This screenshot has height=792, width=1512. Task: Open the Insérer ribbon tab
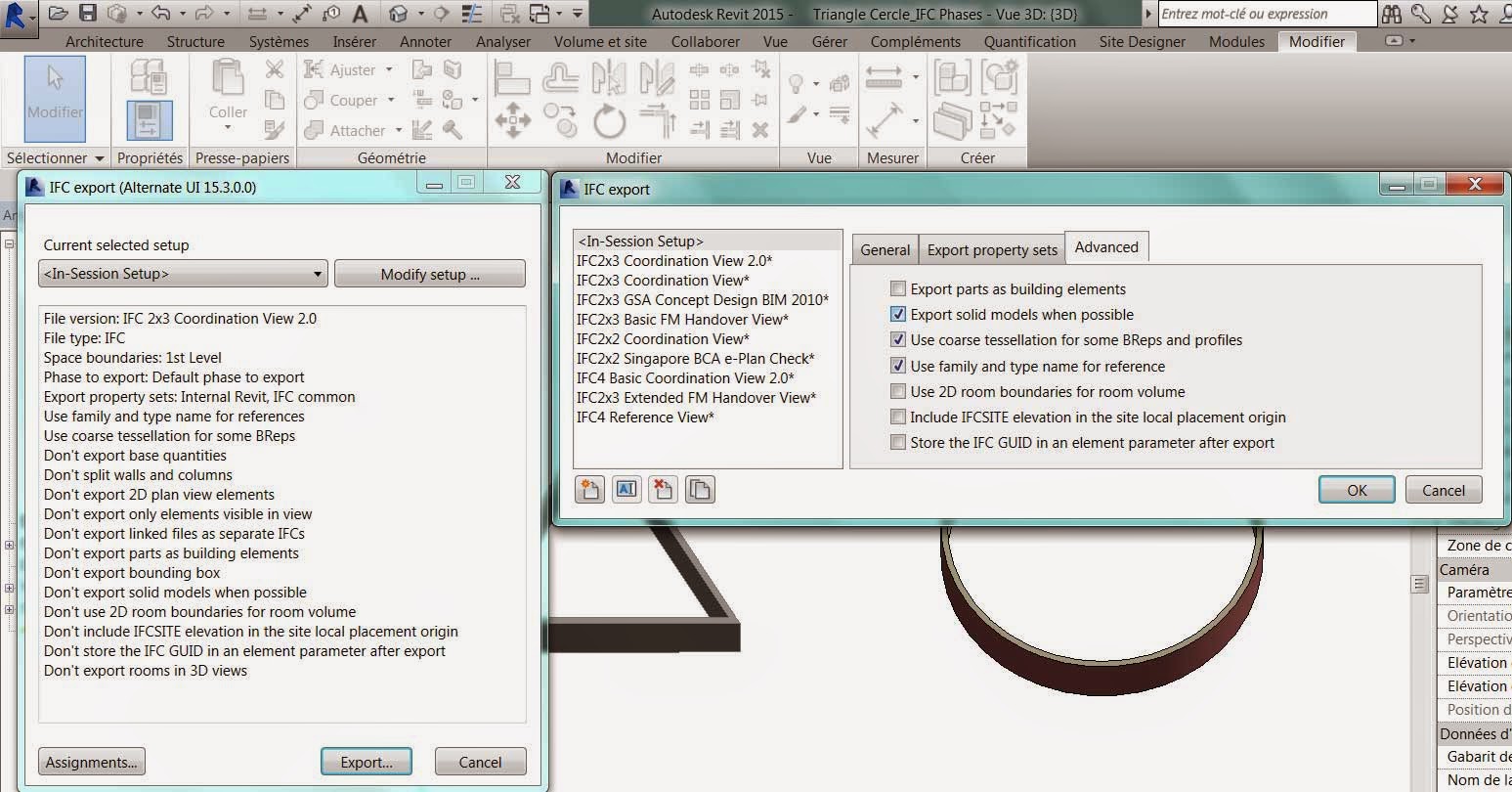point(354,41)
